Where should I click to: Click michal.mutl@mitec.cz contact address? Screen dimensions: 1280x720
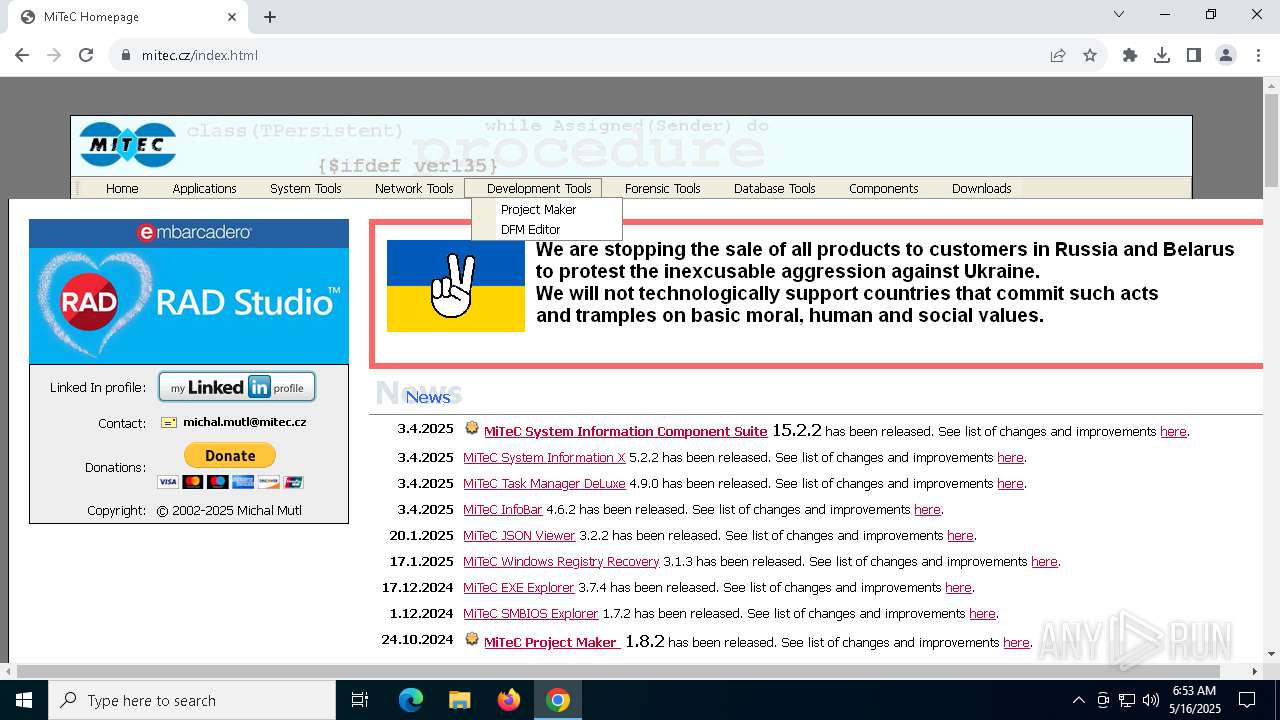244,422
